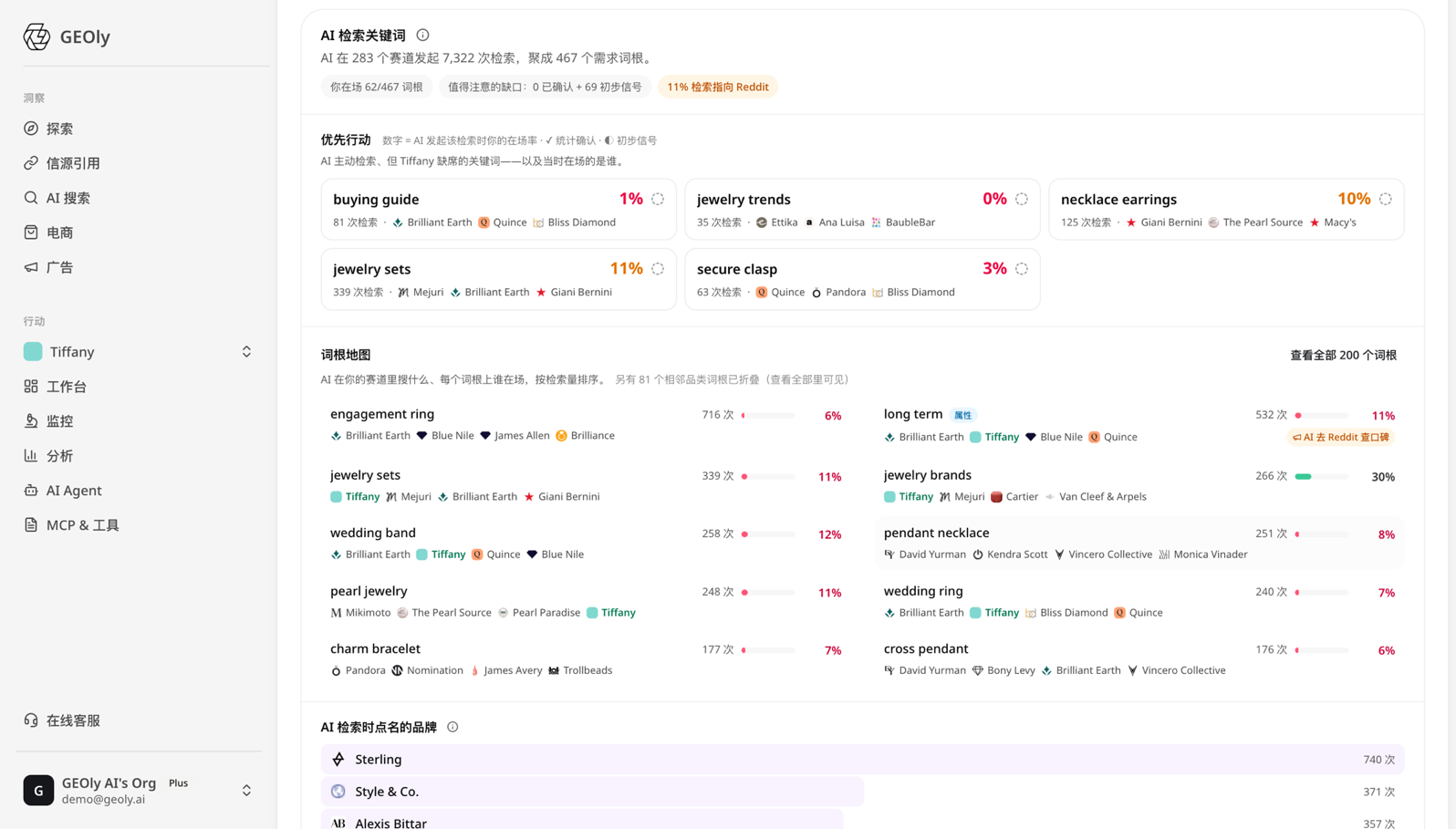1456x829 pixels.
Task: Click info icon beside AI 检索关键词
Action: tap(422, 35)
